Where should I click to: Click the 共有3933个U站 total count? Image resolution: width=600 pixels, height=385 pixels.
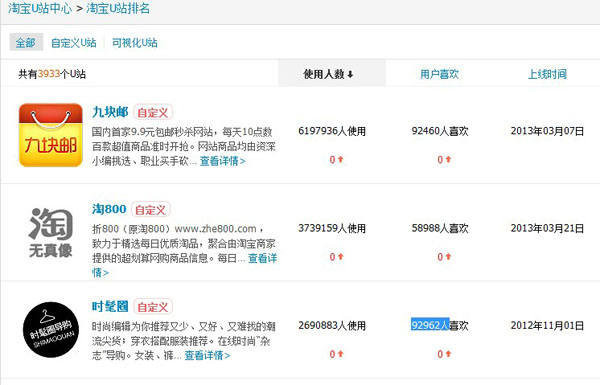pyautogui.click(x=52, y=74)
